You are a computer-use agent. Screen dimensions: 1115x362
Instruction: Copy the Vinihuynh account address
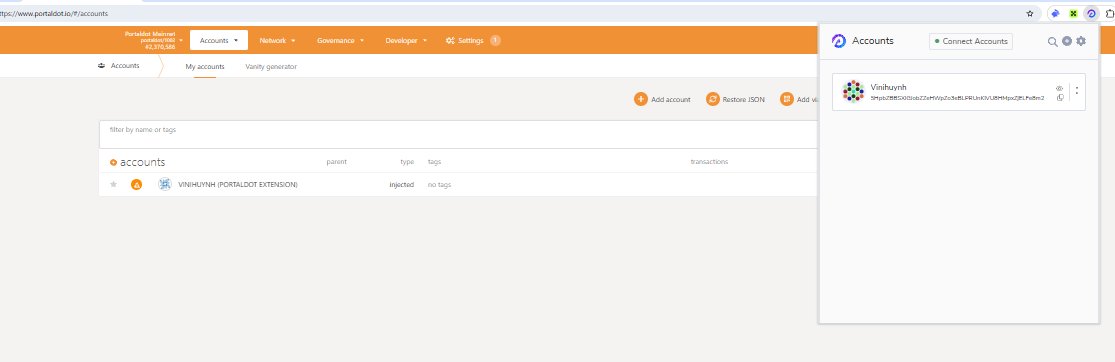1060,97
